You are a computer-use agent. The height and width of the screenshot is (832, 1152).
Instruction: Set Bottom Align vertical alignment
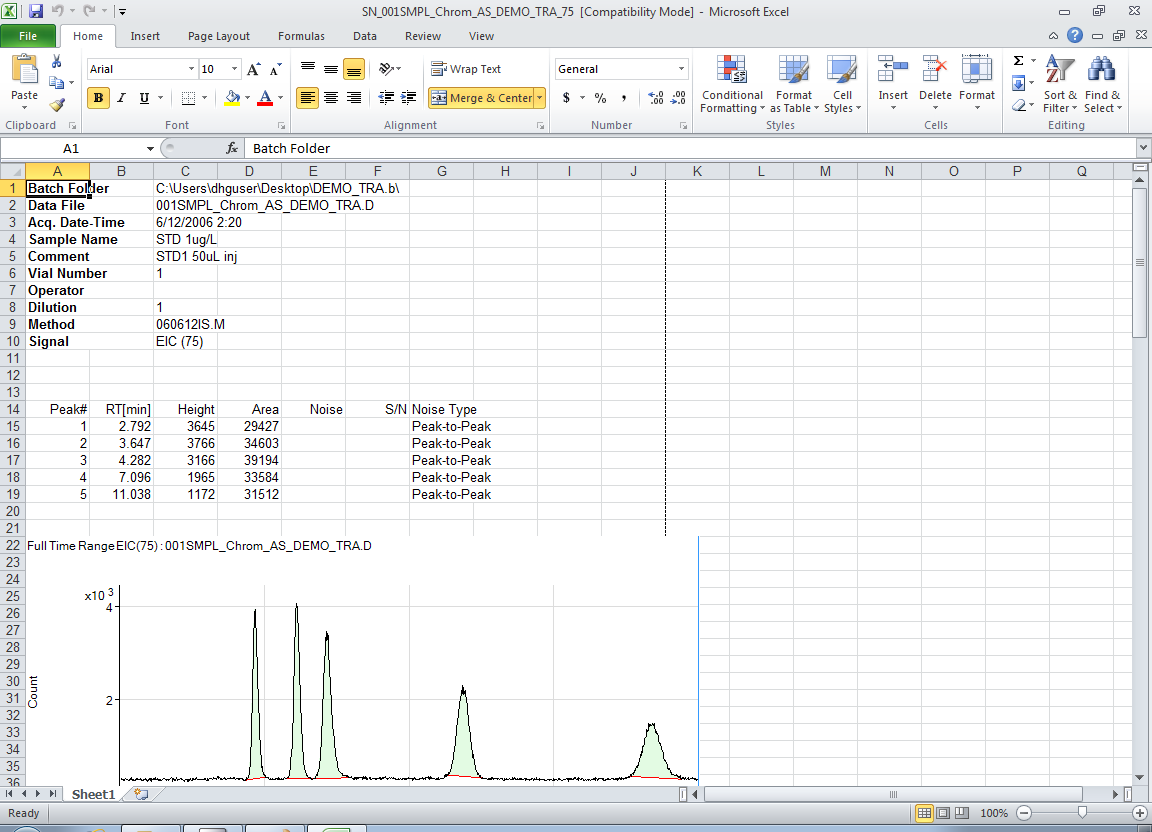coord(354,69)
